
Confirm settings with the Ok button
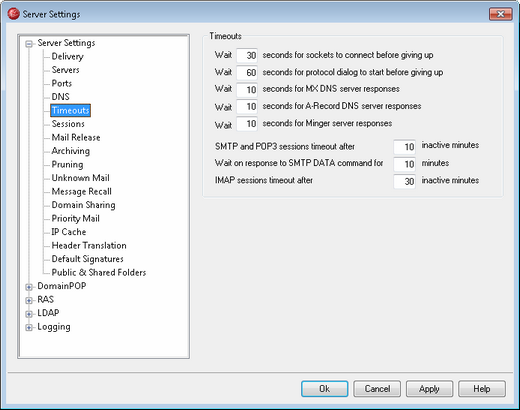(325, 389)
